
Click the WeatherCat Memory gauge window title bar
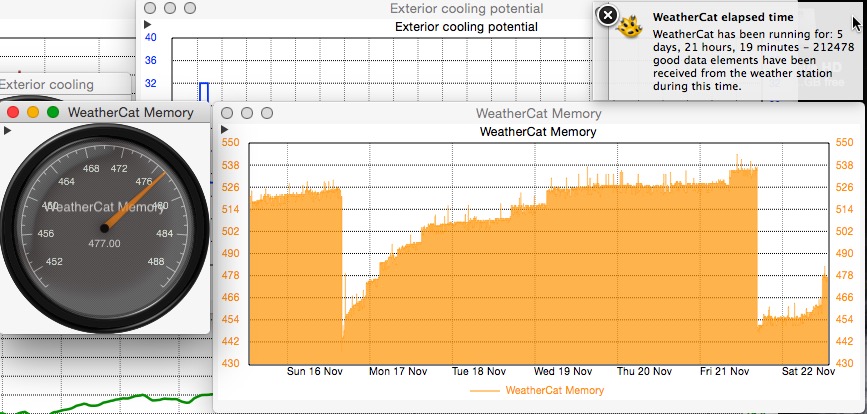(105, 113)
